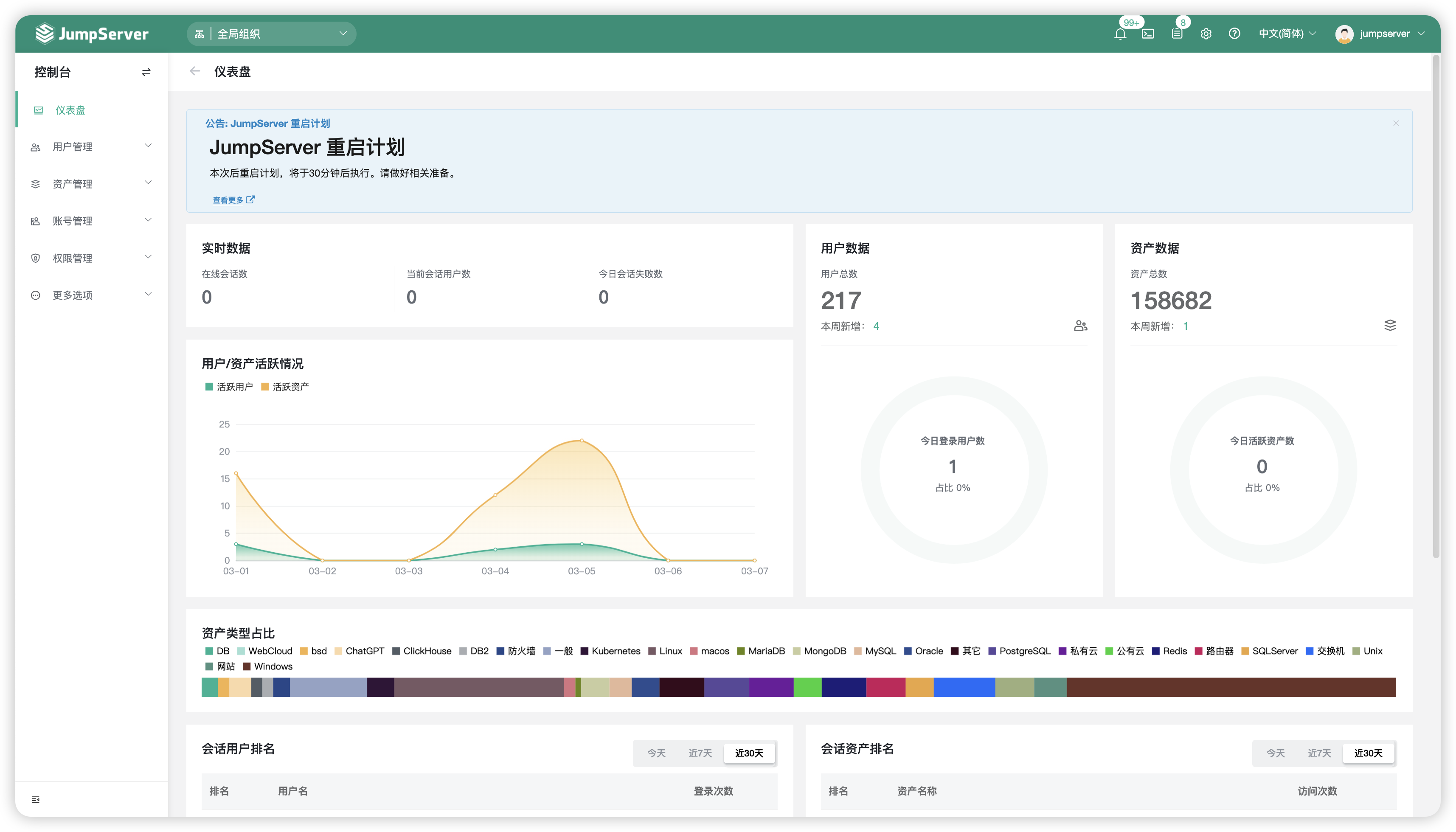Go back using the arrow beside 仪表盘
Screen dimensions: 1456x832
click(x=195, y=71)
